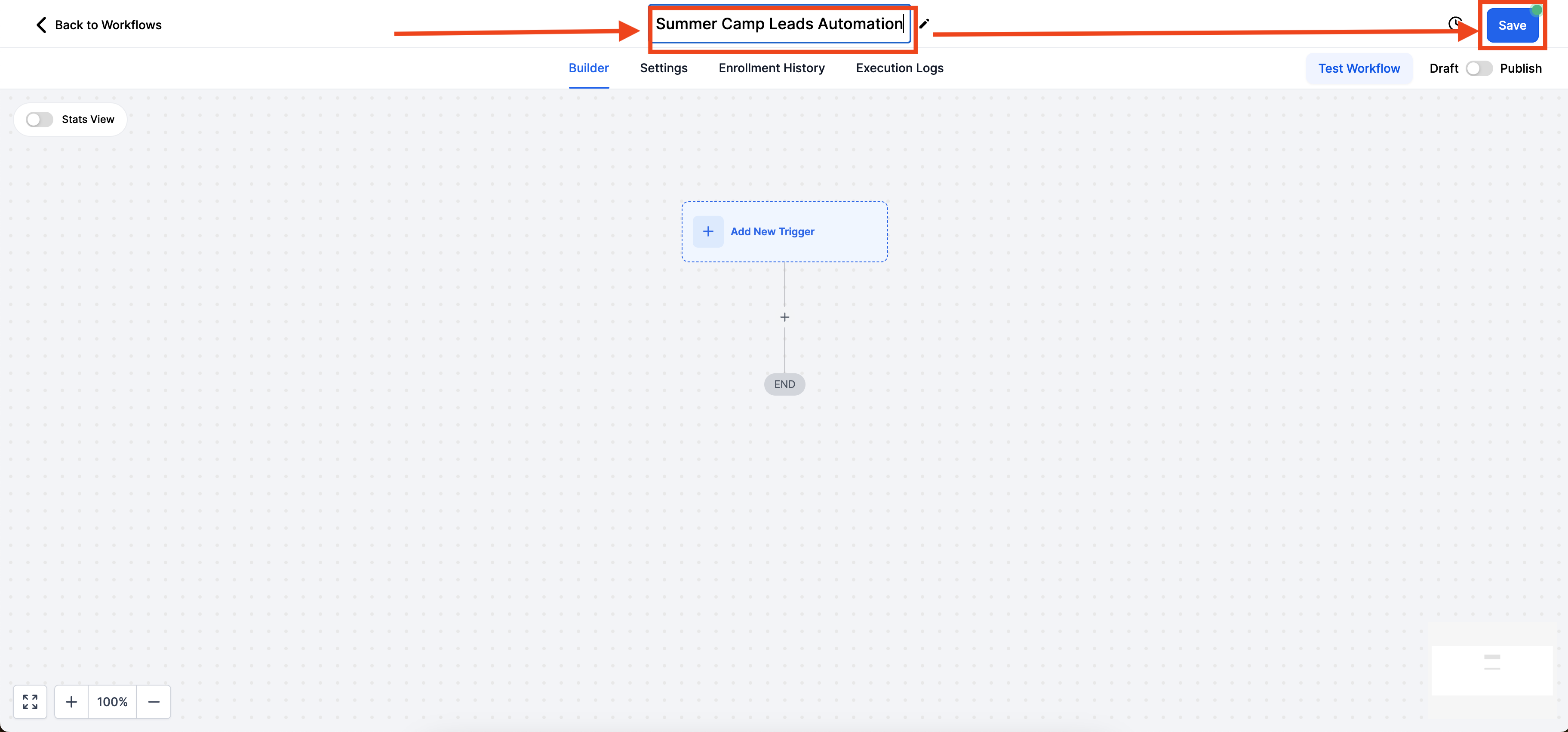Image resolution: width=1568 pixels, height=732 pixels.
Task: Click the pencil edit name icon
Action: [x=924, y=25]
